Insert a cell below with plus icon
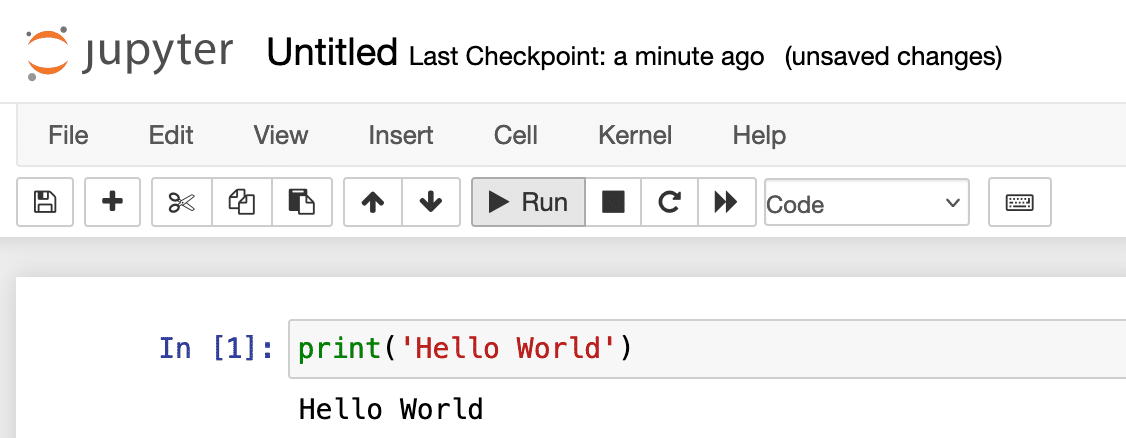This screenshot has width=1126, height=438. [112, 202]
